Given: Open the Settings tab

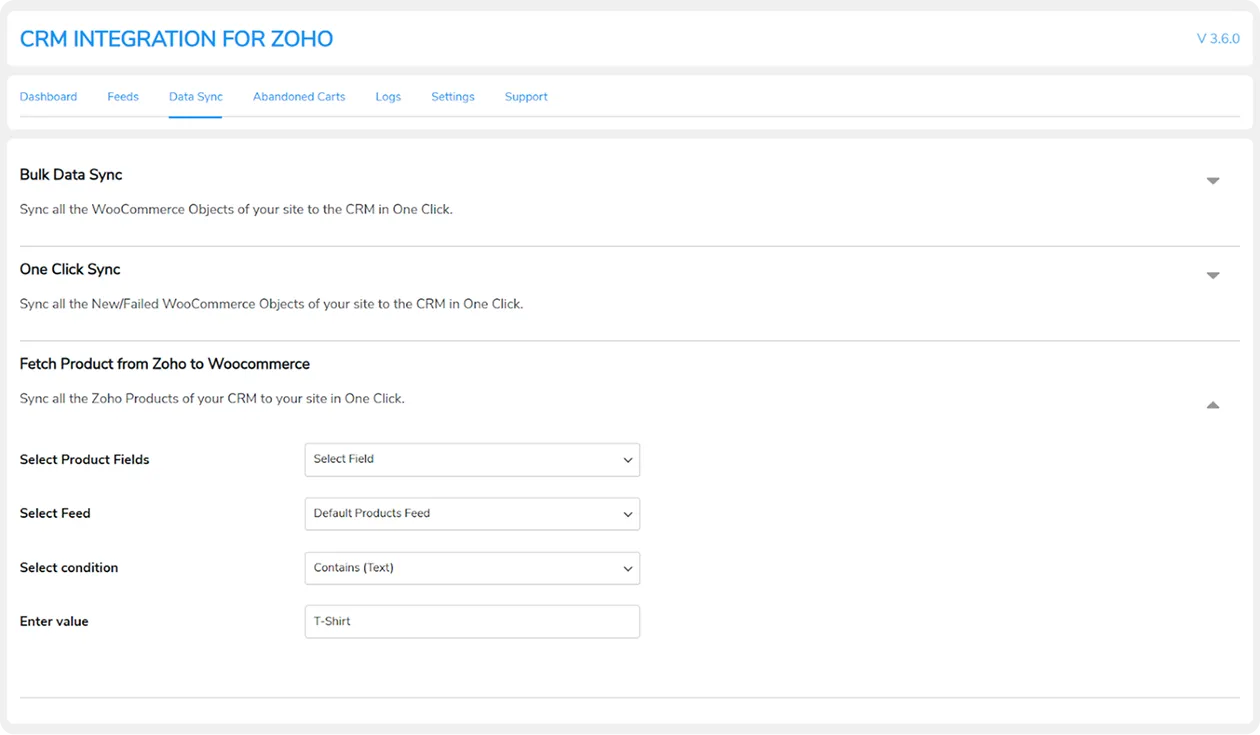Looking at the screenshot, I should coord(453,97).
